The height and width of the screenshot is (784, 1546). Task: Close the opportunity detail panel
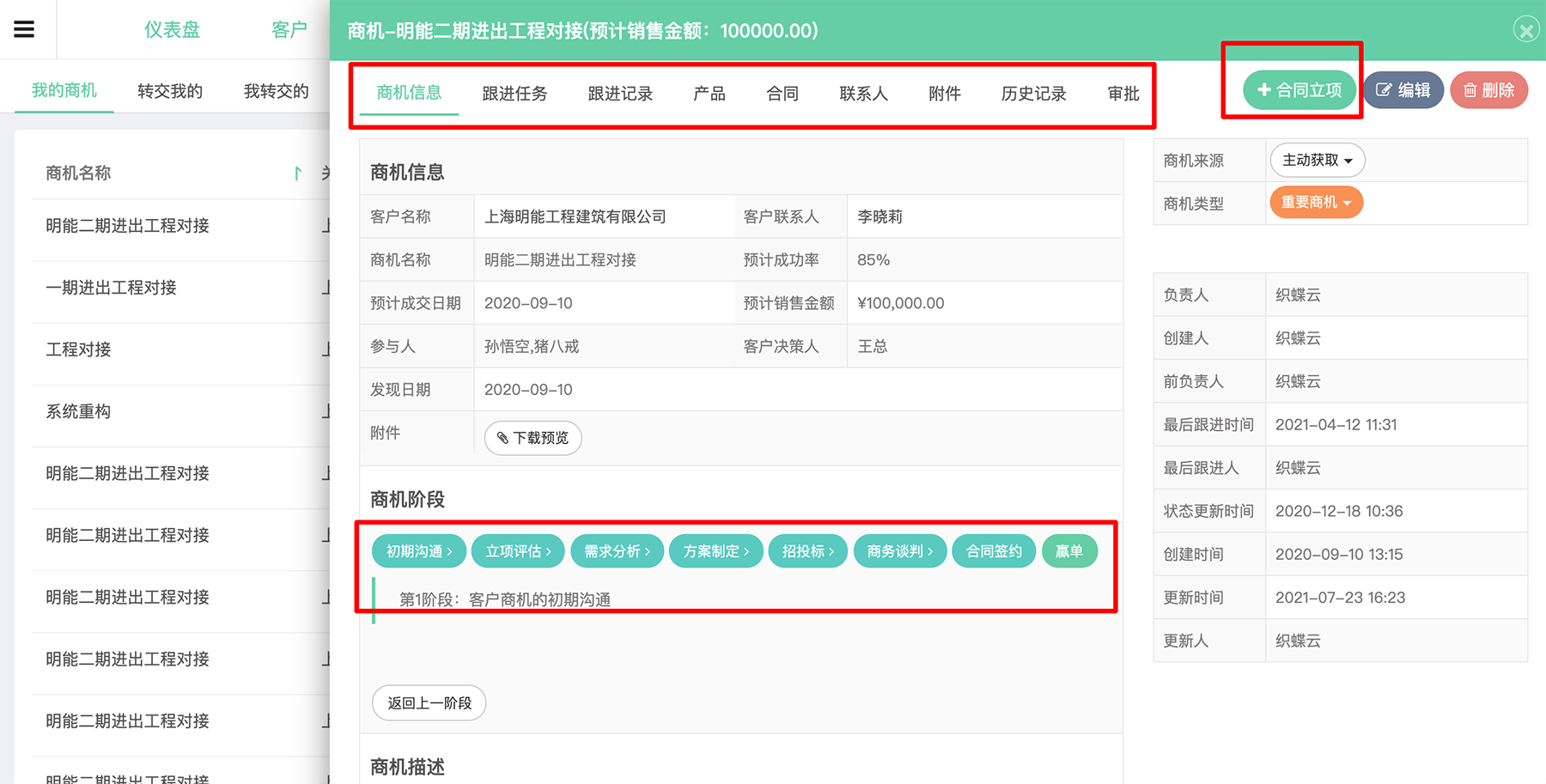point(1526,30)
